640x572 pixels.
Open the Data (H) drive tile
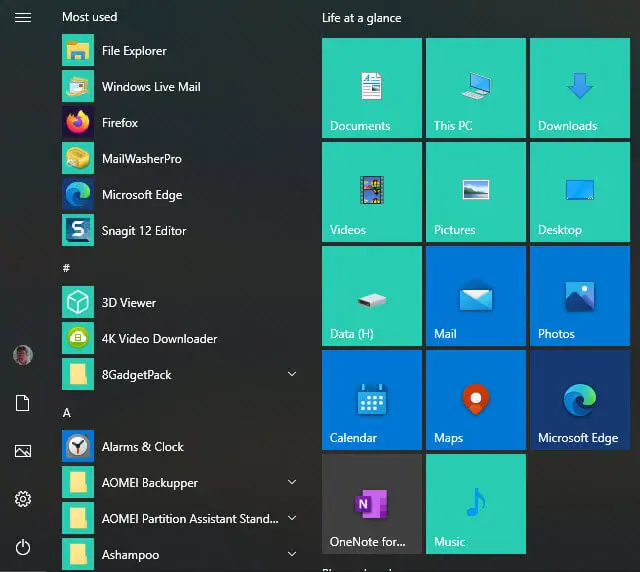(372, 296)
